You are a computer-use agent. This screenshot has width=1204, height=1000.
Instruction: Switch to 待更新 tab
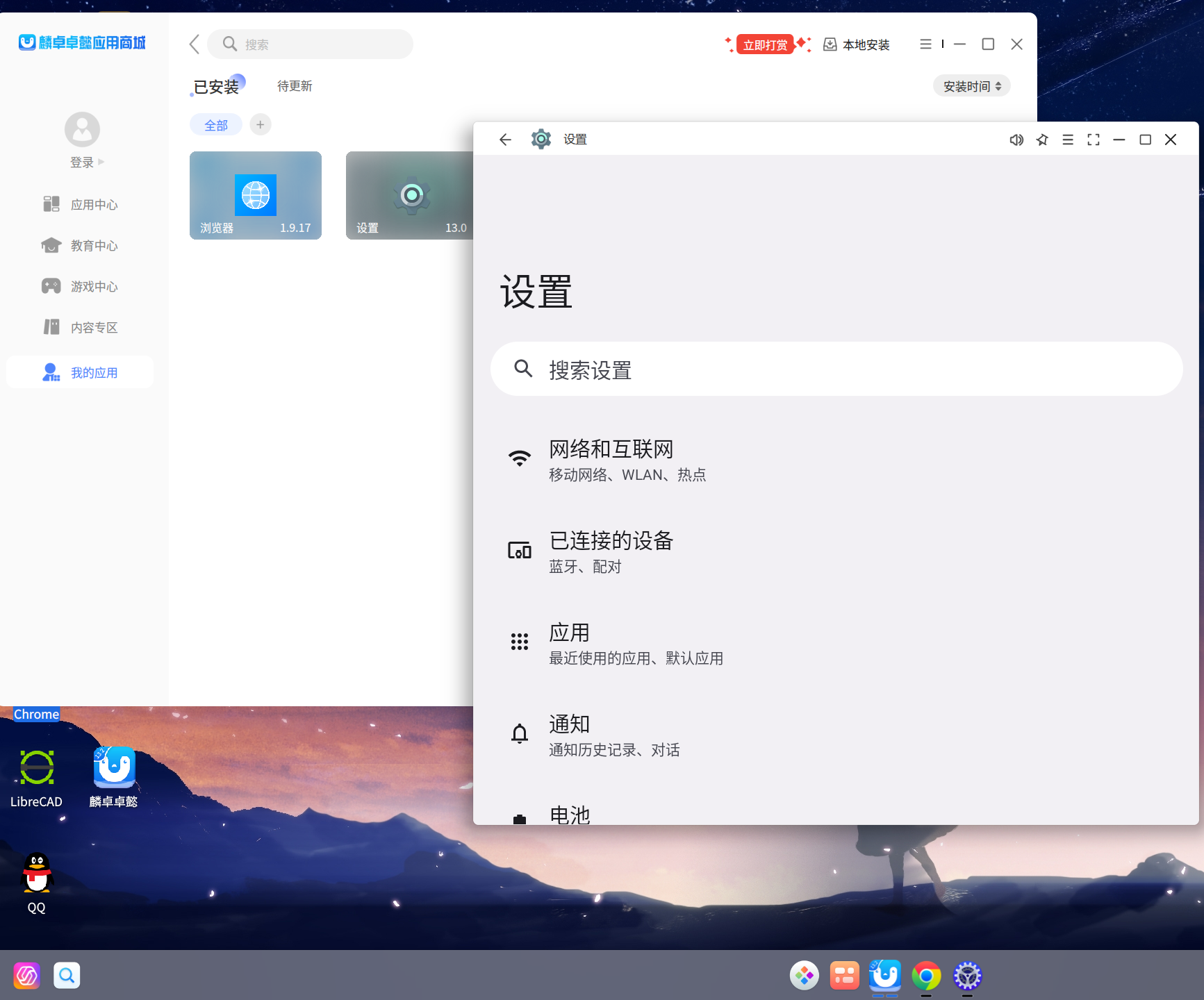(295, 86)
